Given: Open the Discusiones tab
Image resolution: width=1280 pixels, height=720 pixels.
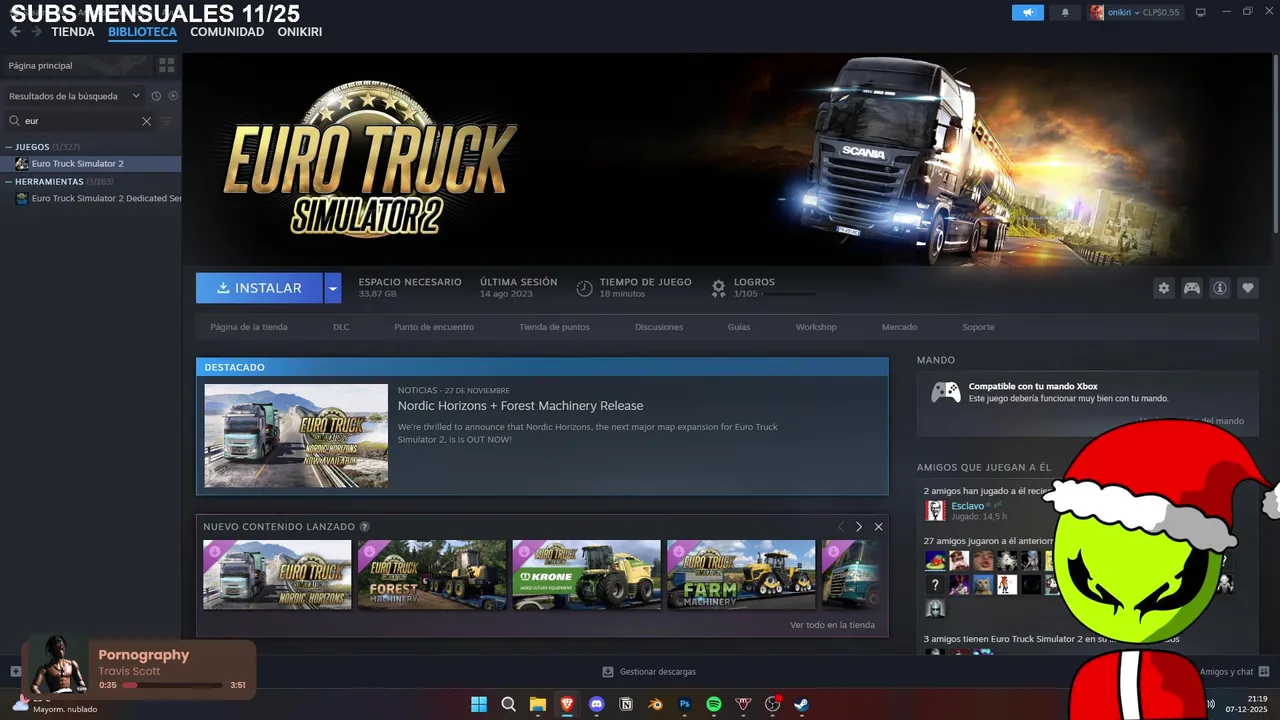Looking at the screenshot, I should coord(659,327).
